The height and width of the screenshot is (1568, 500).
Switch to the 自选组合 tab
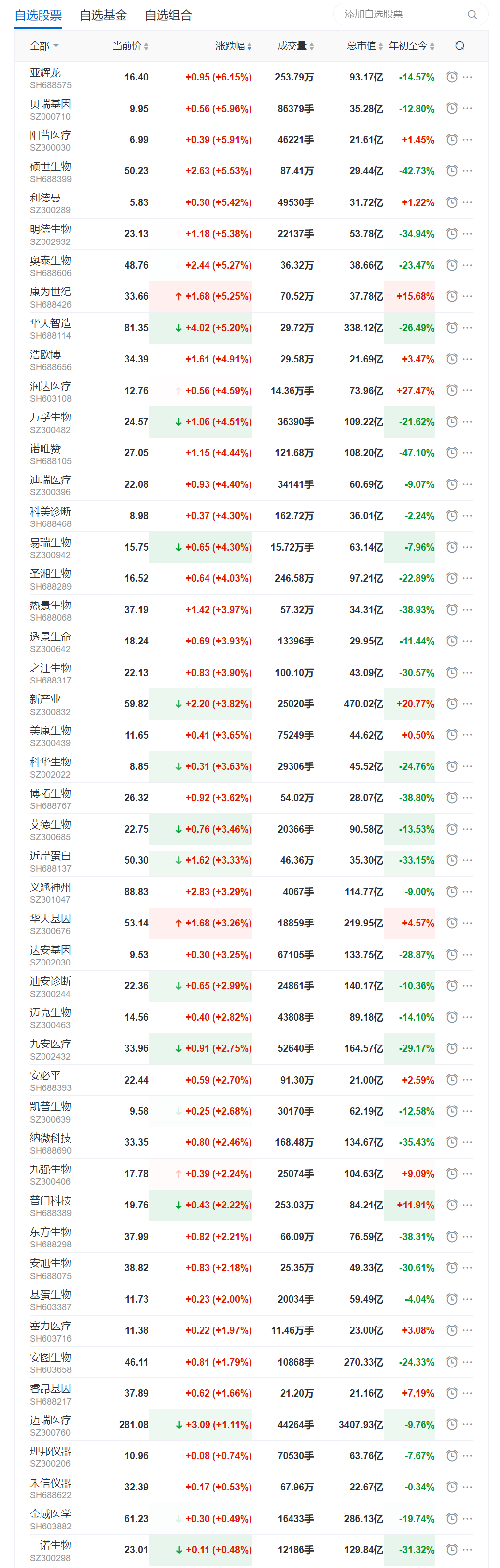click(168, 15)
